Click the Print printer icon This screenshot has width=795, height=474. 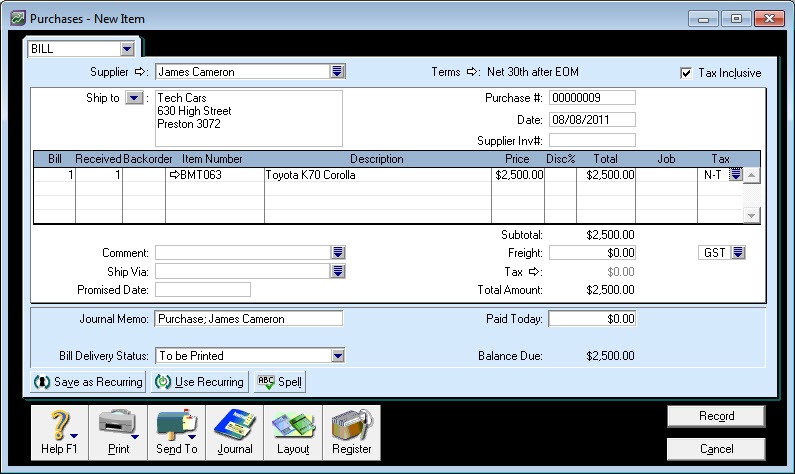(x=118, y=432)
